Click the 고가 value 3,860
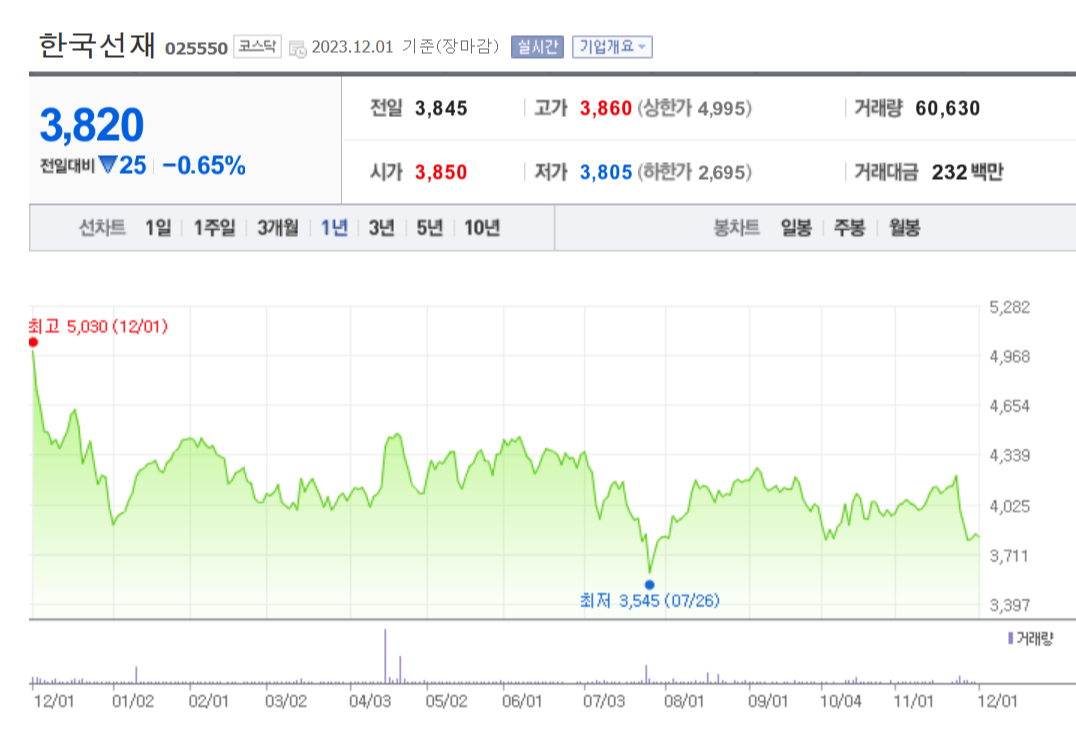The height and width of the screenshot is (739, 1076). tap(605, 108)
